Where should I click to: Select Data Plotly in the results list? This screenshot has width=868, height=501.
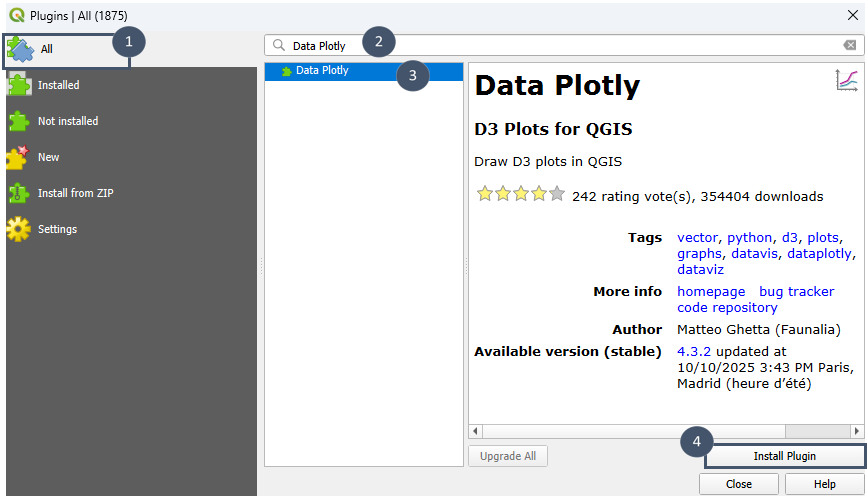point(322,71)
